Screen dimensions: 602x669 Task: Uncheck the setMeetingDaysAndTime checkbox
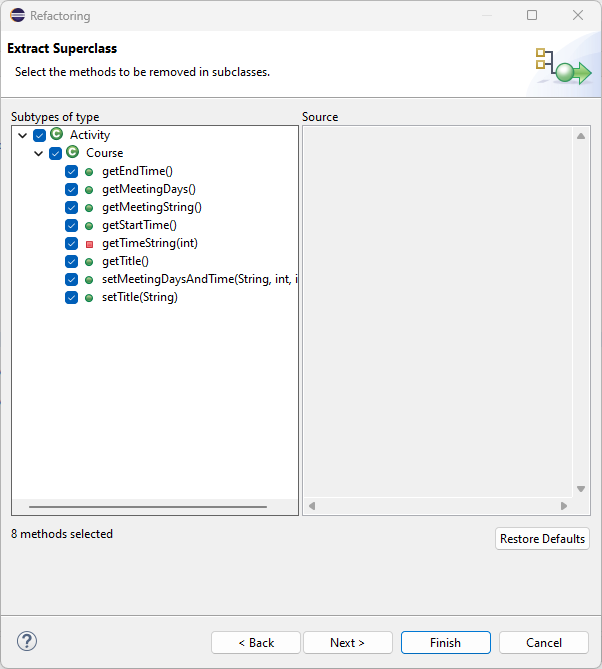coord(71,279)
